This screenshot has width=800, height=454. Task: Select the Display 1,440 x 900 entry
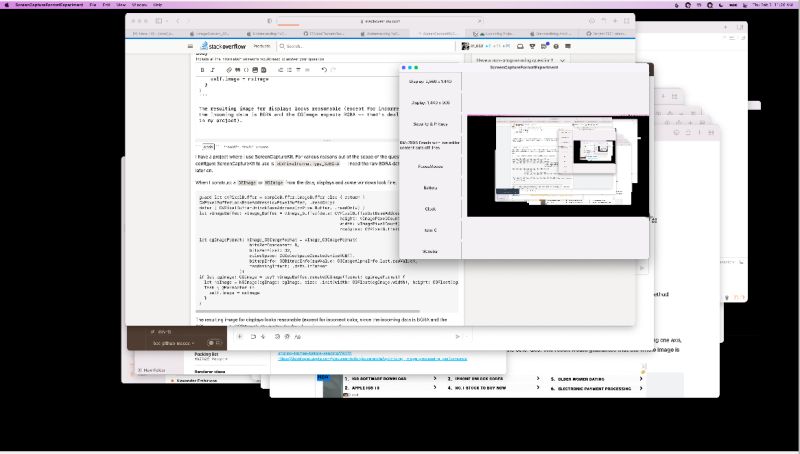coord(430,103)
